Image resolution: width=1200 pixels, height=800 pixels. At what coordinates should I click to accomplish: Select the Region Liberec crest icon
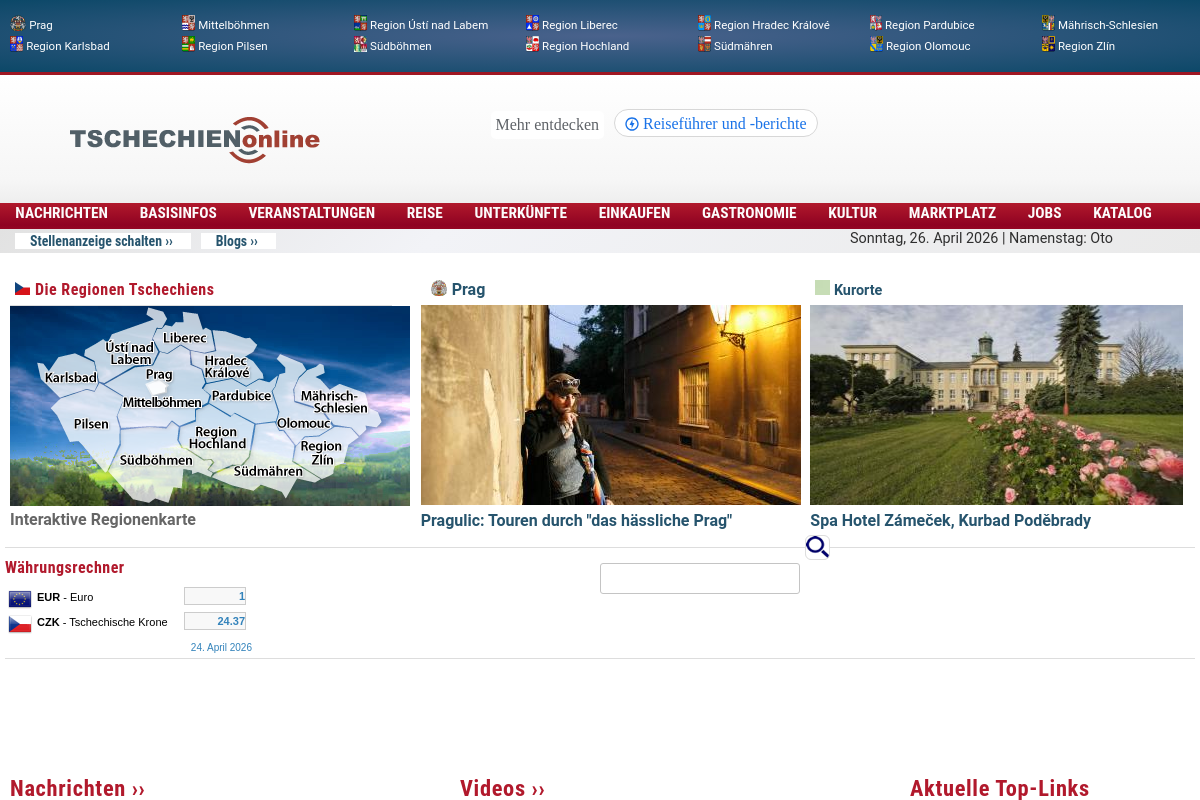(531, 21)
